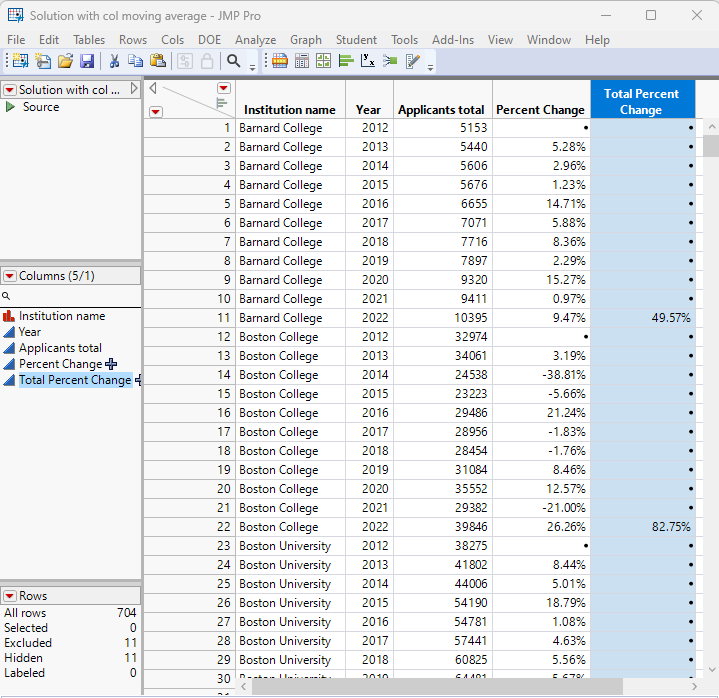Click the four-panel grid toolbar icon
This screenshot has width=719, height=698.
coord(324,61)
